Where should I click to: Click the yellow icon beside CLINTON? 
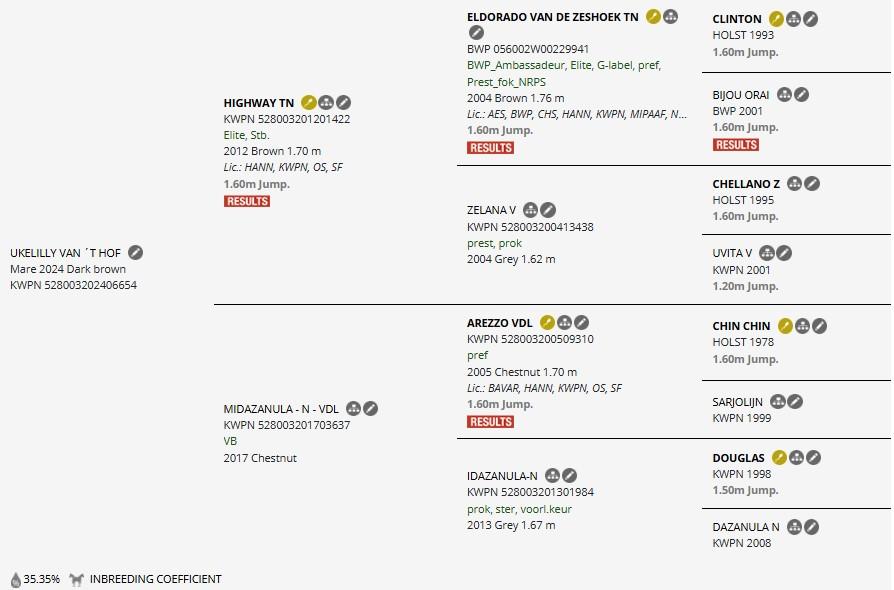[x=776, y=19]
